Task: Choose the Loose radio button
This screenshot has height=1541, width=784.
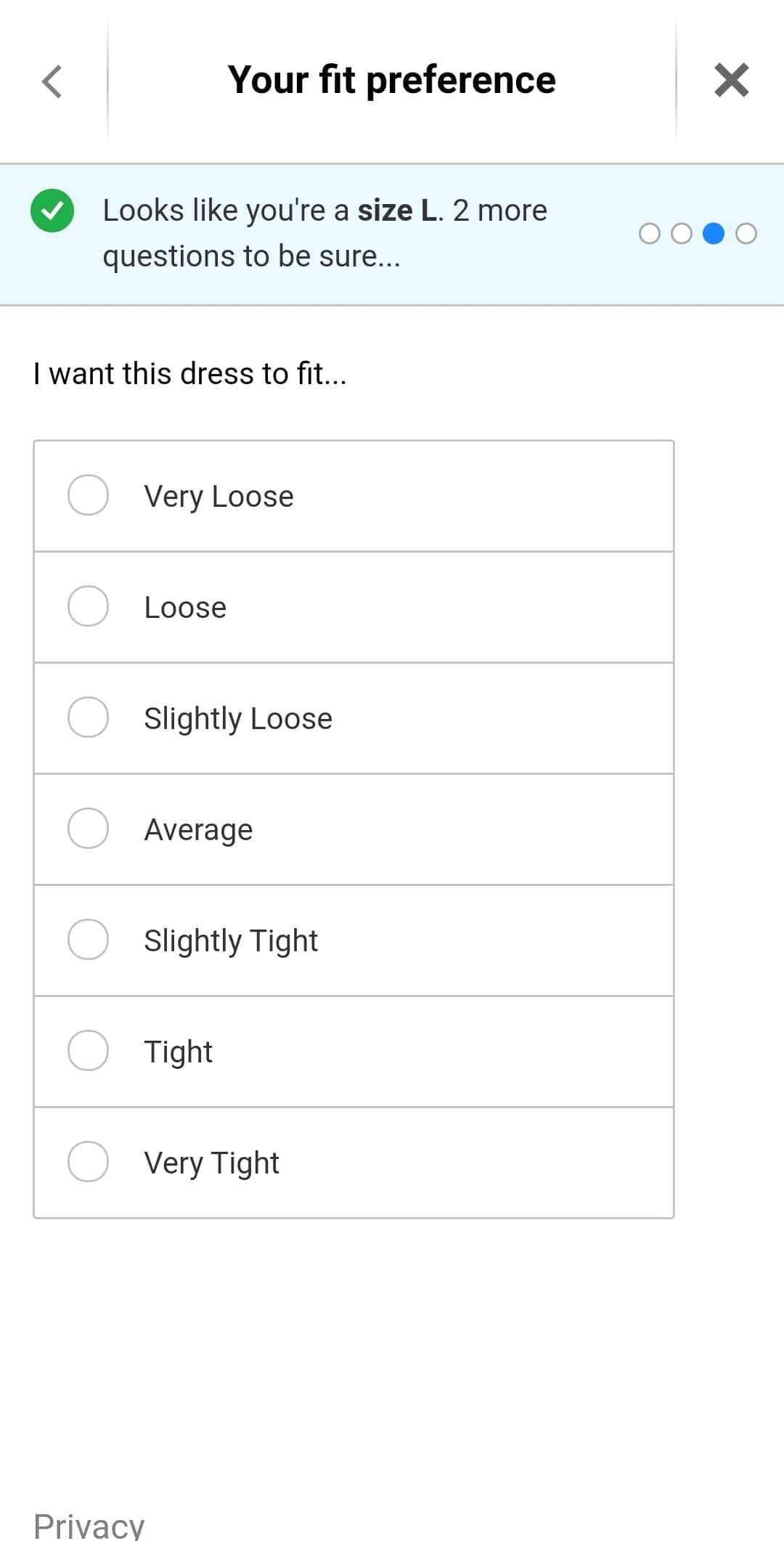Action: 88,606
